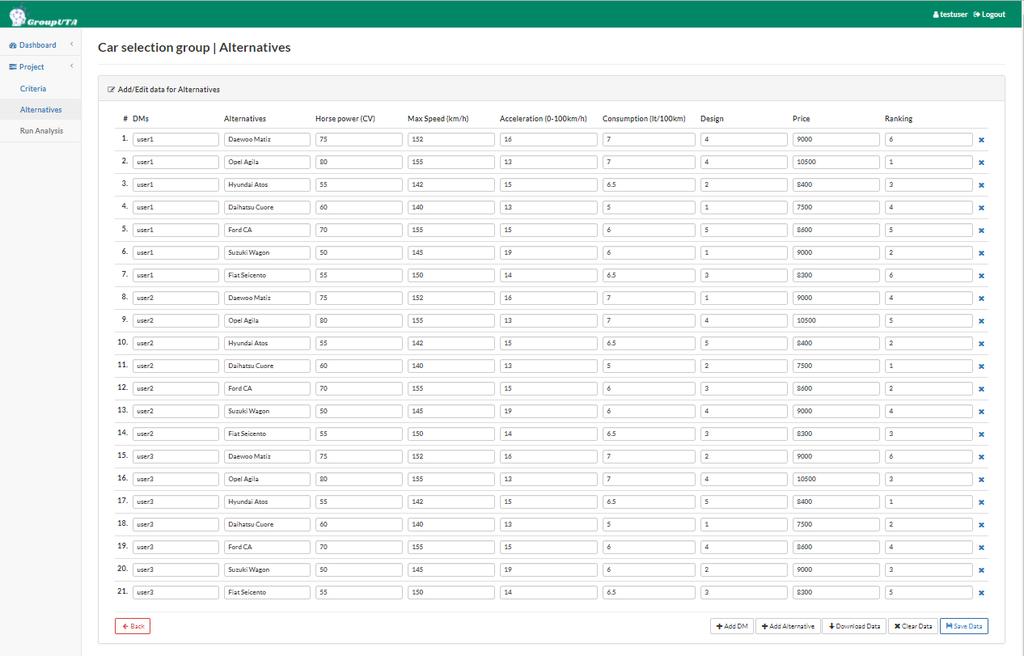The height and width of the screenshot is (656, 1024).
Task: Edit DMs field in row 1
Action: pyautogui.click(x=176, y=139)
